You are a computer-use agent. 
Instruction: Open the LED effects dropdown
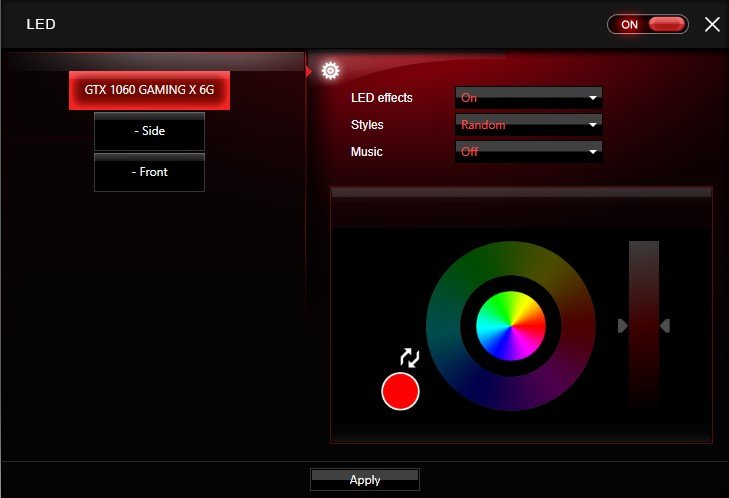click(x=529, y=98)
